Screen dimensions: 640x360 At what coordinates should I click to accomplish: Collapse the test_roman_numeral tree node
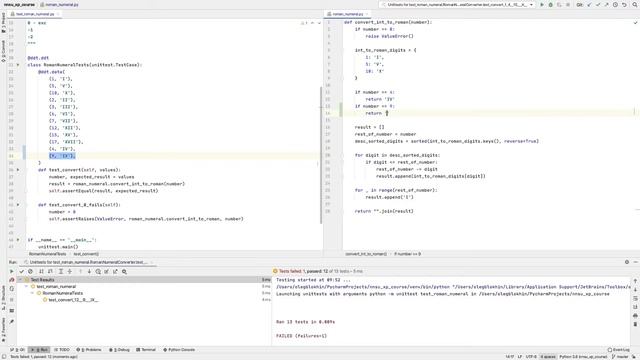(x=27, y=287)
